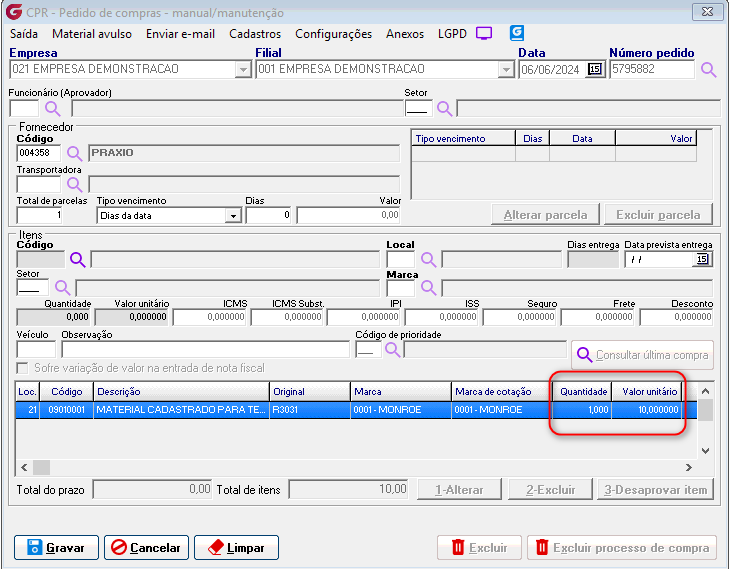
Task: Search Fornecedor Código with magnifier icon
Action: [74, 153]
